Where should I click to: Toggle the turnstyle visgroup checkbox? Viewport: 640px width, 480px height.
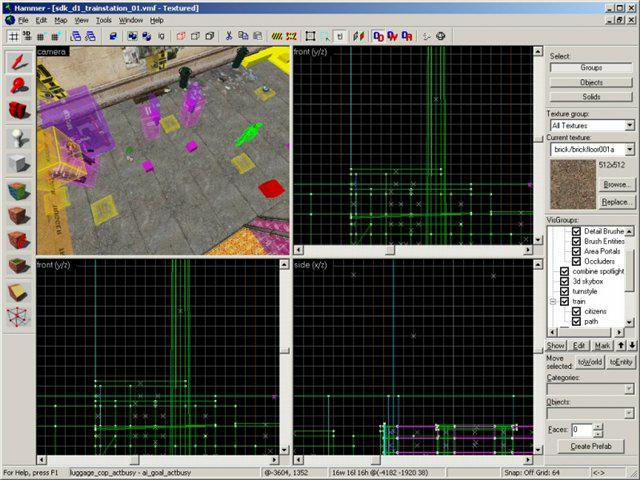(565, 291)
